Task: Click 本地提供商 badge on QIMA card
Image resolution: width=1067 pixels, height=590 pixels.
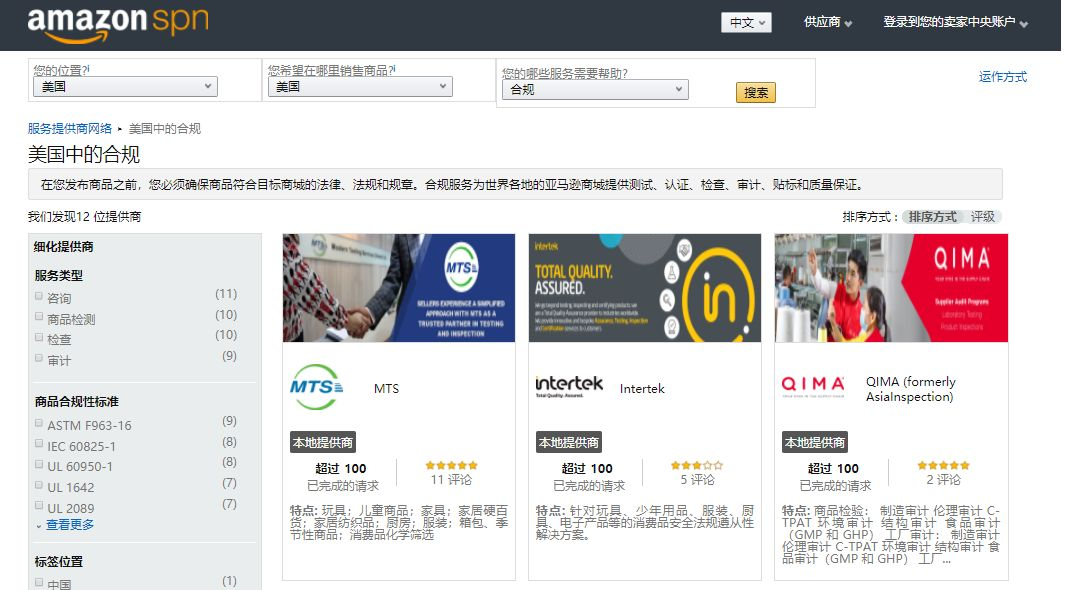Action: tap(815, 442)
